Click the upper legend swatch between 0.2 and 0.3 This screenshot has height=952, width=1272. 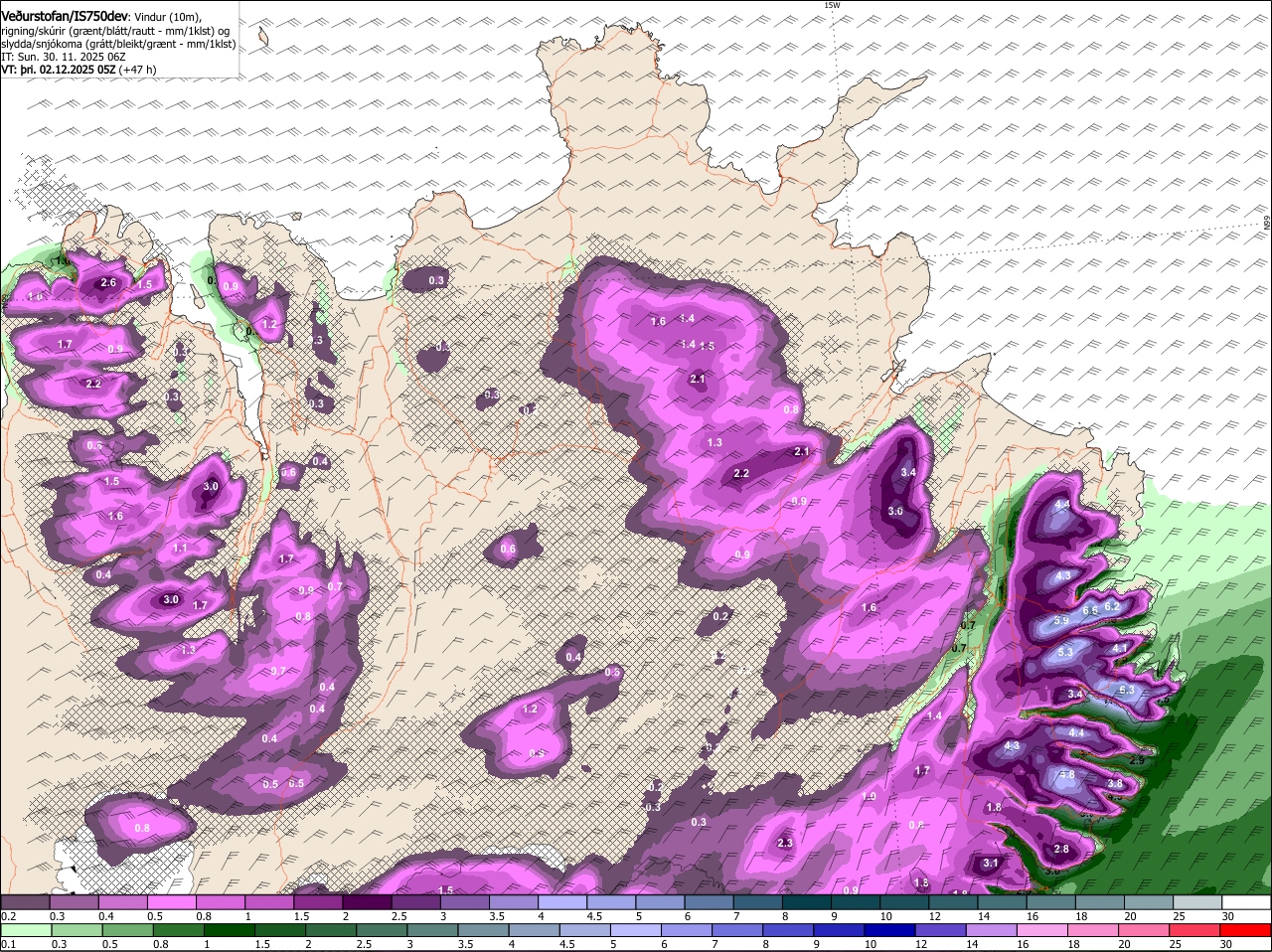point(25,902)
